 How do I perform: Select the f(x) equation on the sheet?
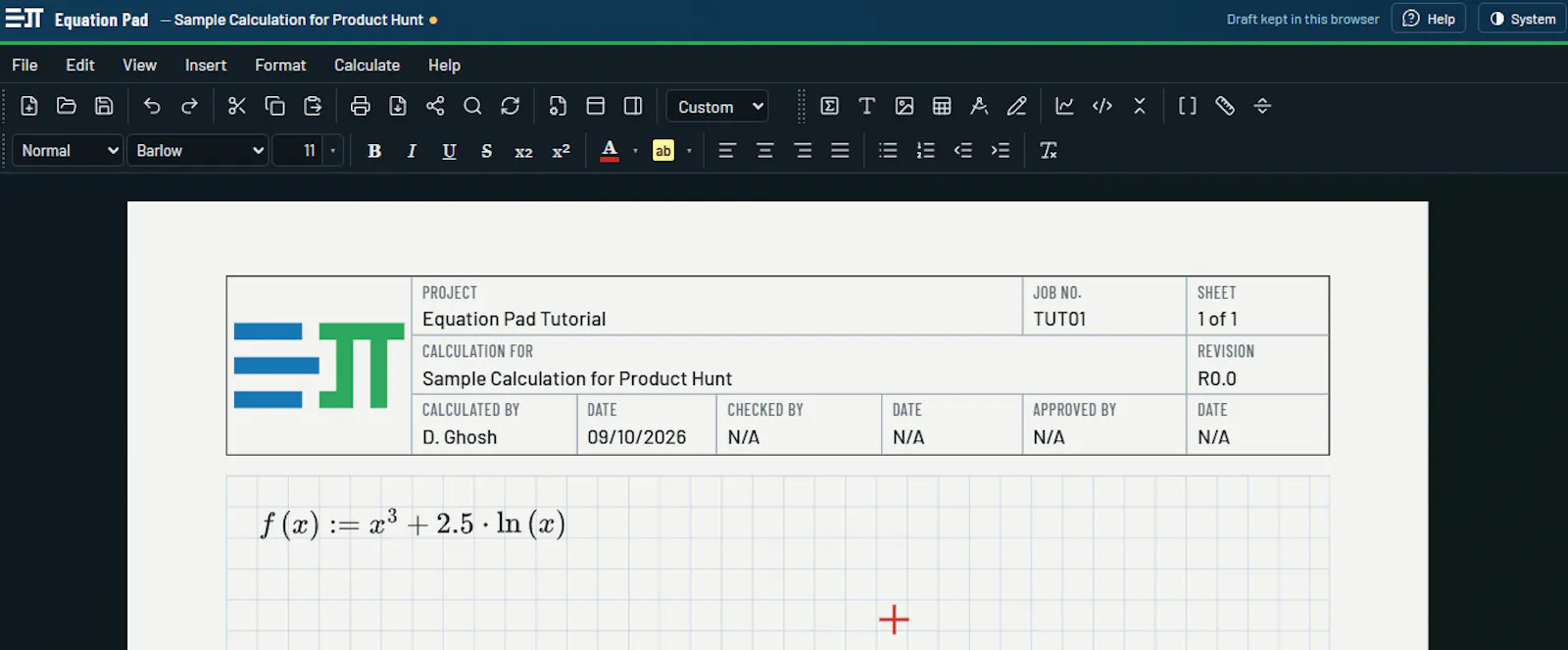[x=413, y=523]
